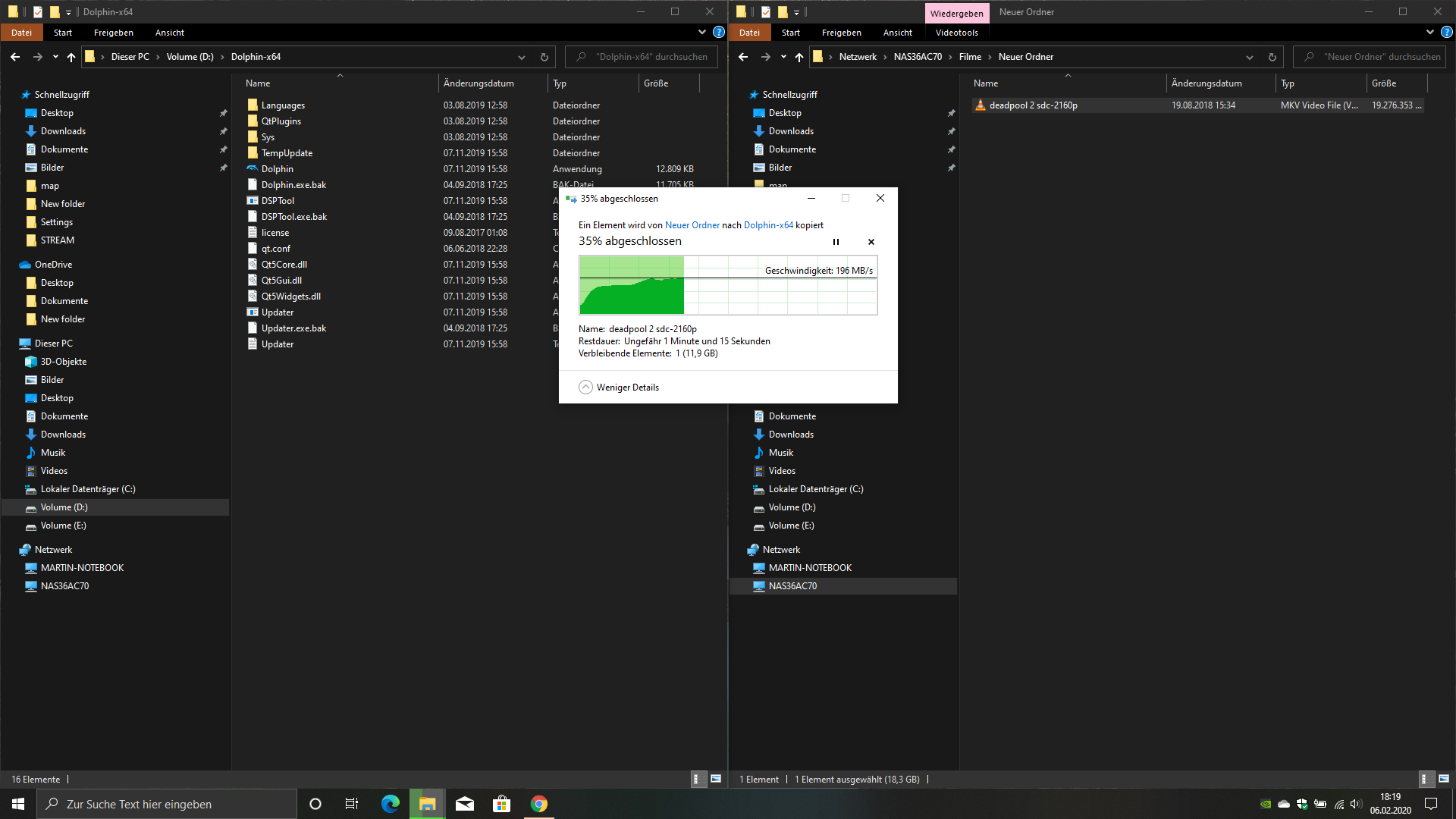This screenshot has height=819, width=1456.
Task: Go up one folder in right Explorer
Action: (x=799, y=57)
